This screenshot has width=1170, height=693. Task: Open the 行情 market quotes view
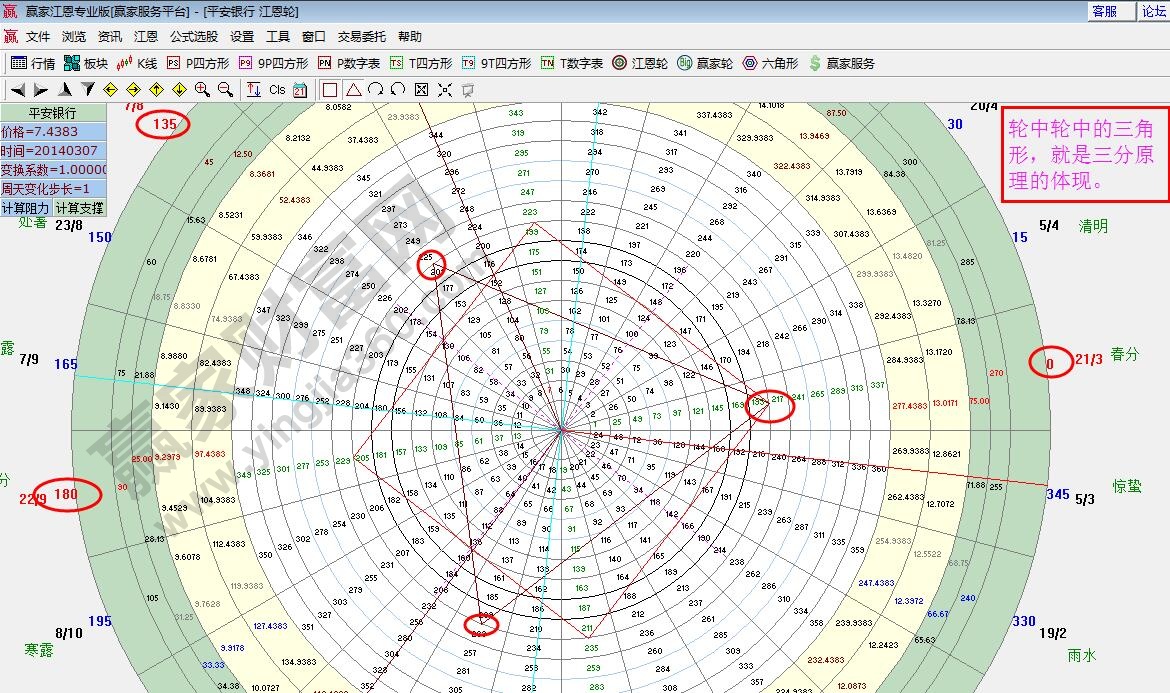pyautogui.click(x=33, y=63)
